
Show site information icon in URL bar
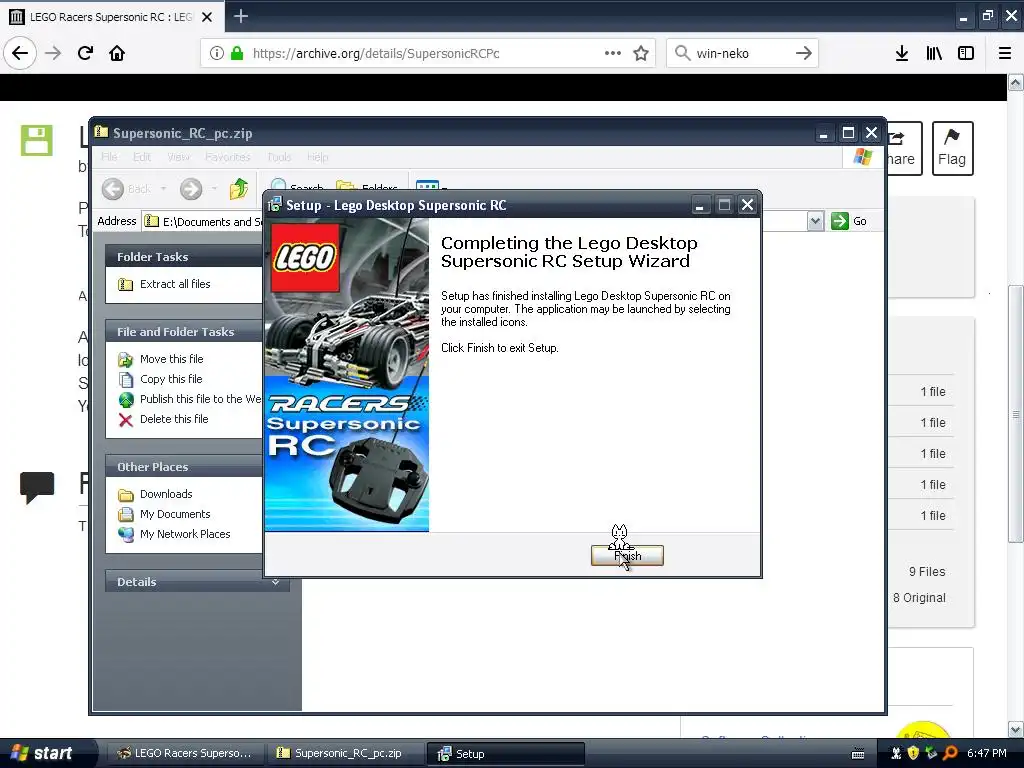click(216, 53)
